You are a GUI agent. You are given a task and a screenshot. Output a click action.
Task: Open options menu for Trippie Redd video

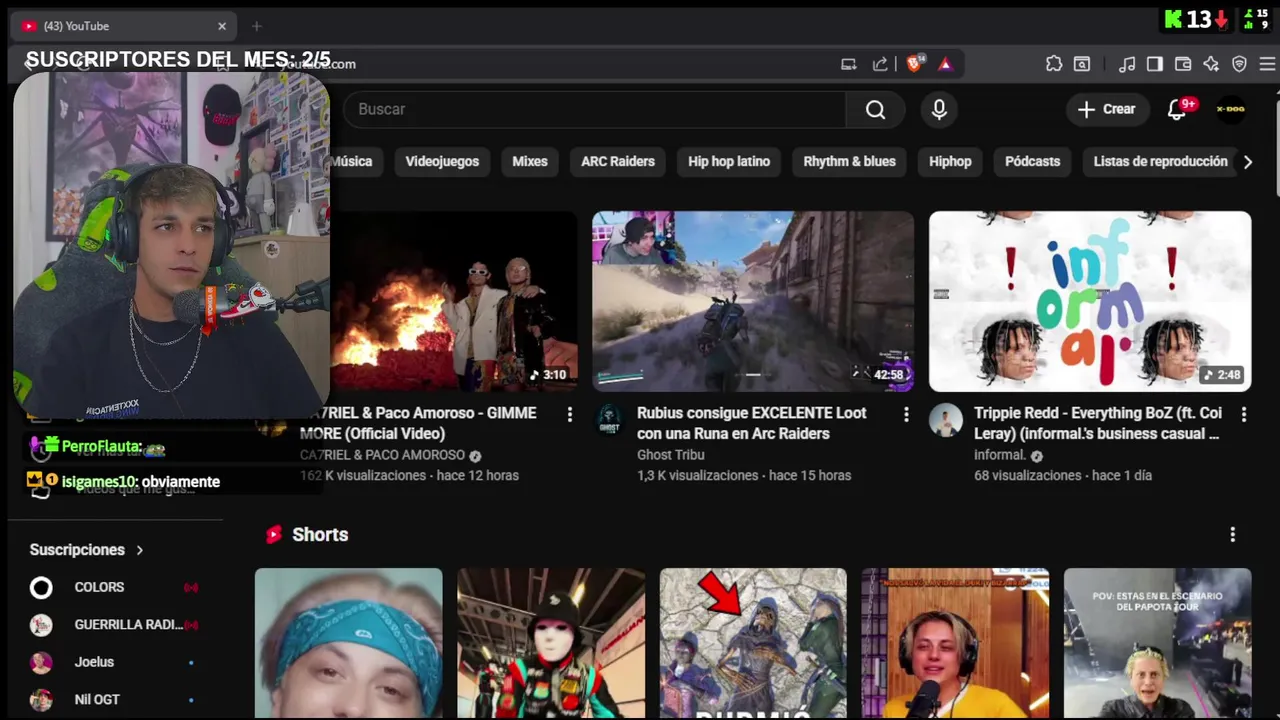coord(1244,414)
